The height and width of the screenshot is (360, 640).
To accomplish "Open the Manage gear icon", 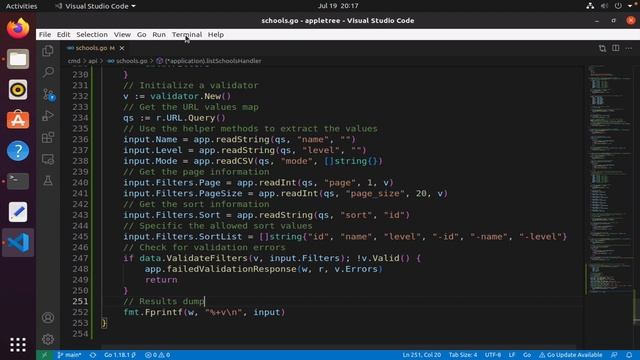I will 48,339.
